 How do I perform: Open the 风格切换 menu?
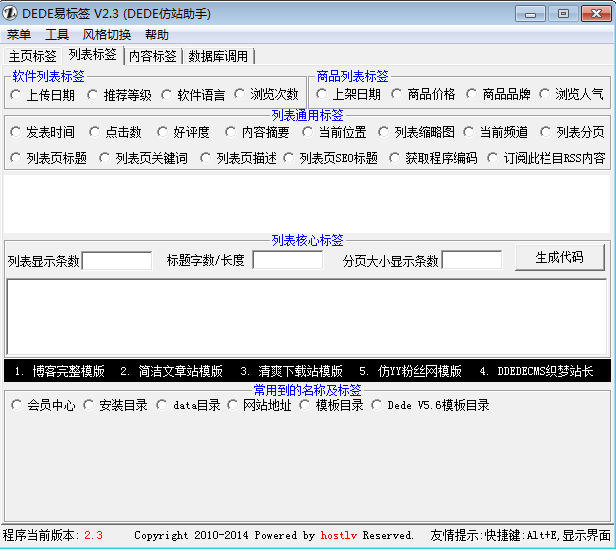107,35
